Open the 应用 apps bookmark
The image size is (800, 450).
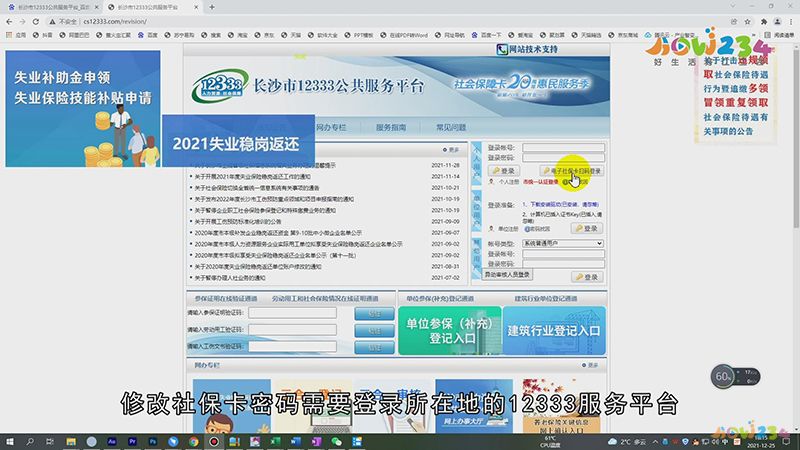[15, 35]
